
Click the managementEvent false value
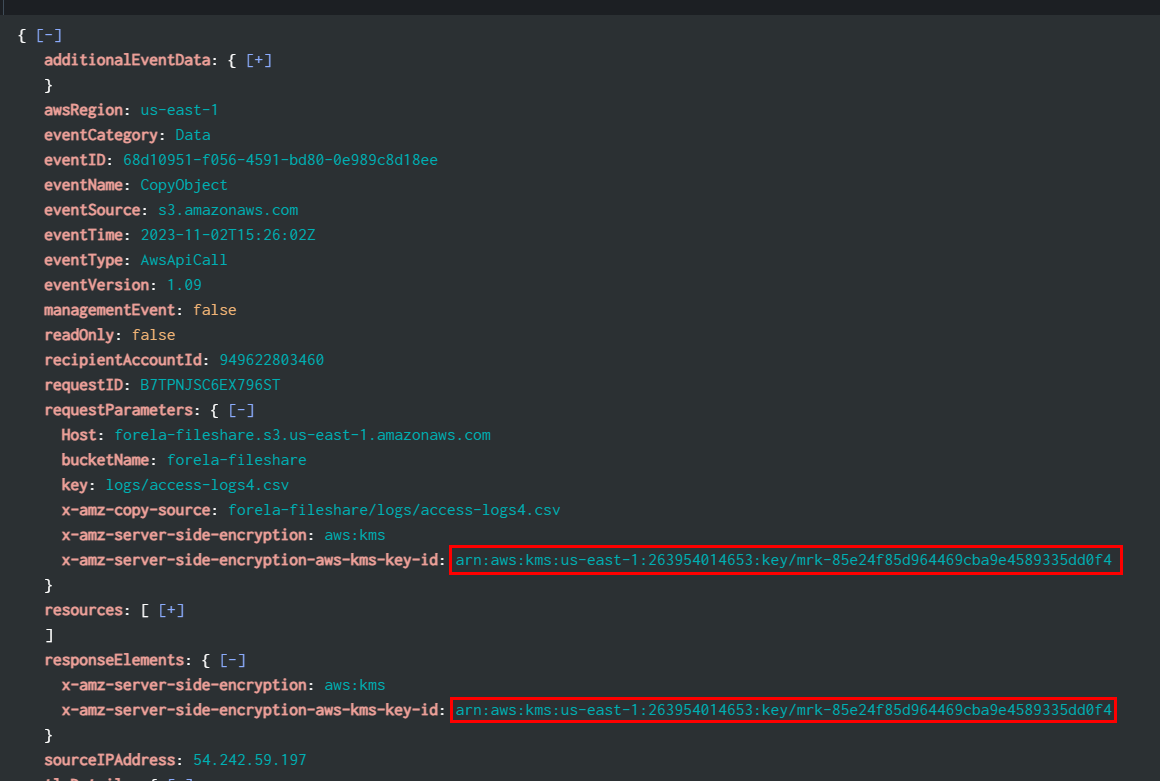pos(214,310)
